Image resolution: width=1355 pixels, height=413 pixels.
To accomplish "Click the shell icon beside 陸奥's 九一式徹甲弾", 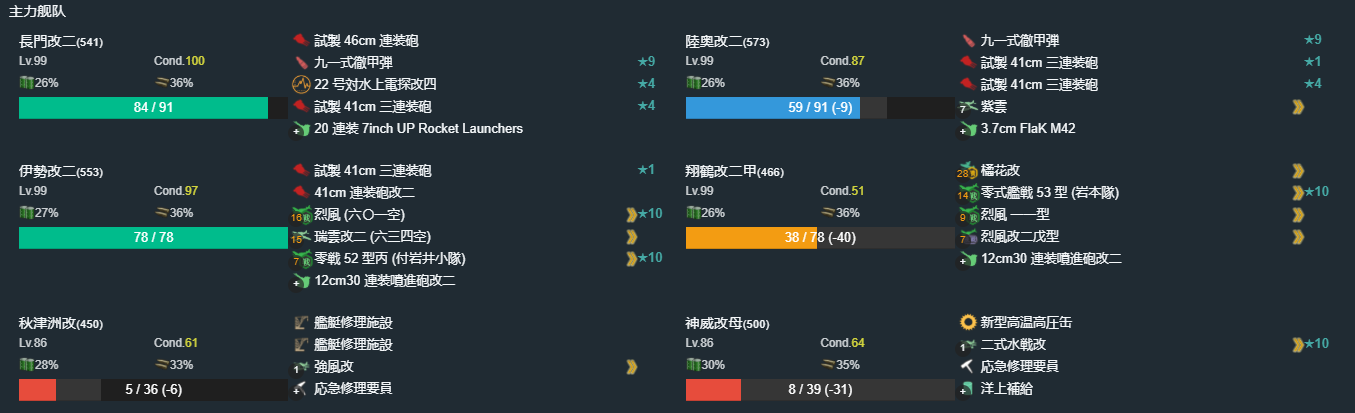I will pyautogui.click(x=968, y=41).
